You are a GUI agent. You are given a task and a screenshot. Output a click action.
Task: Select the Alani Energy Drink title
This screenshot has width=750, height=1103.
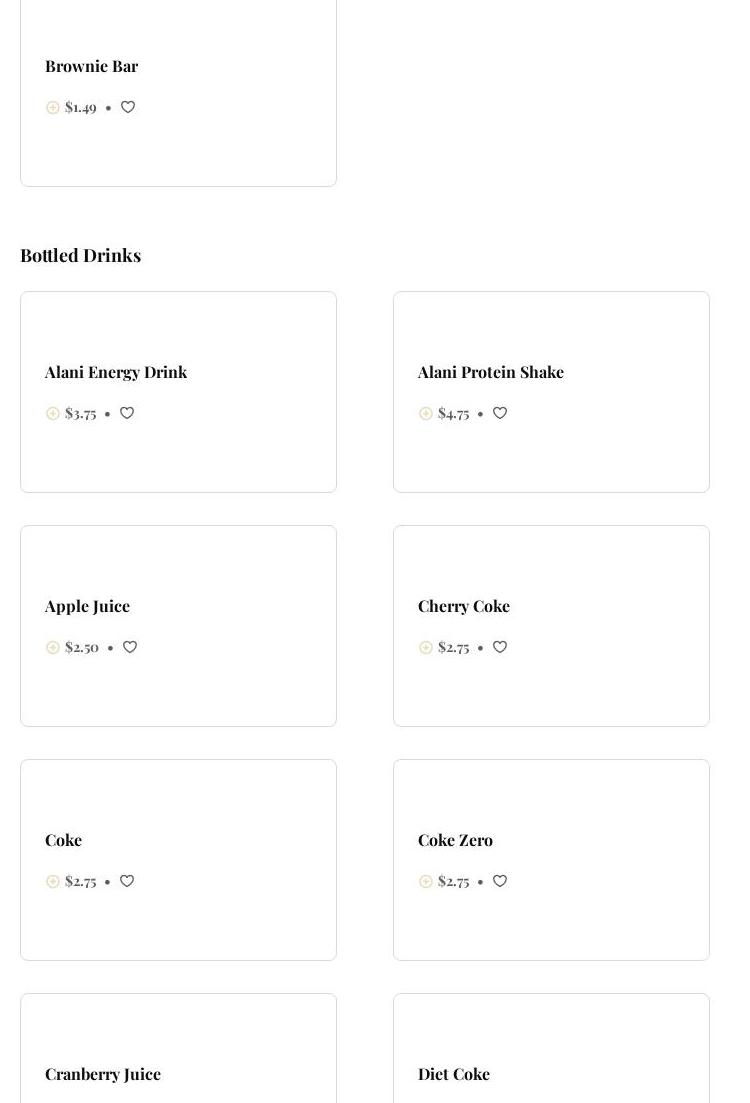pyautogui.click(x=116, y=372)
